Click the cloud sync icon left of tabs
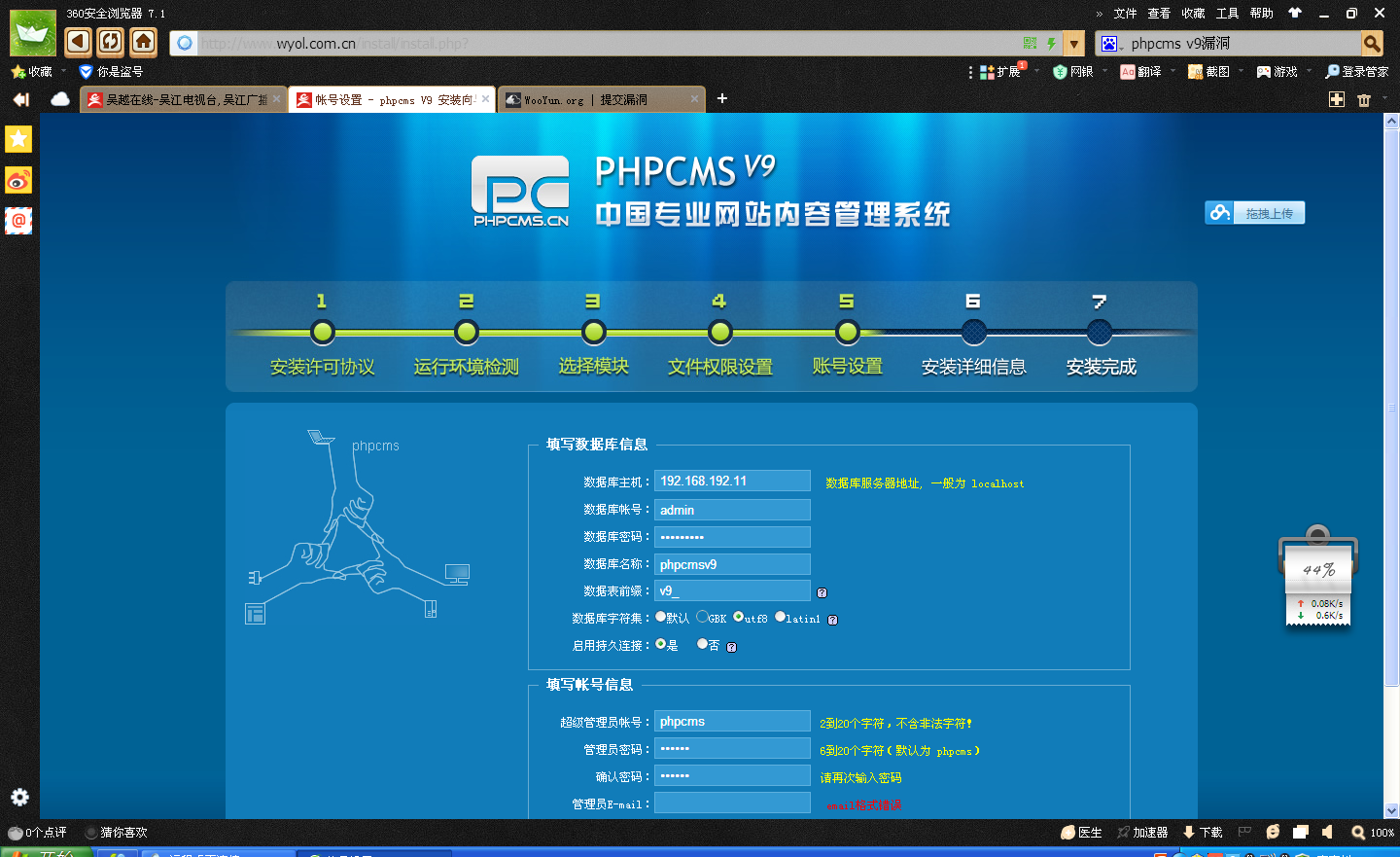 60,99
